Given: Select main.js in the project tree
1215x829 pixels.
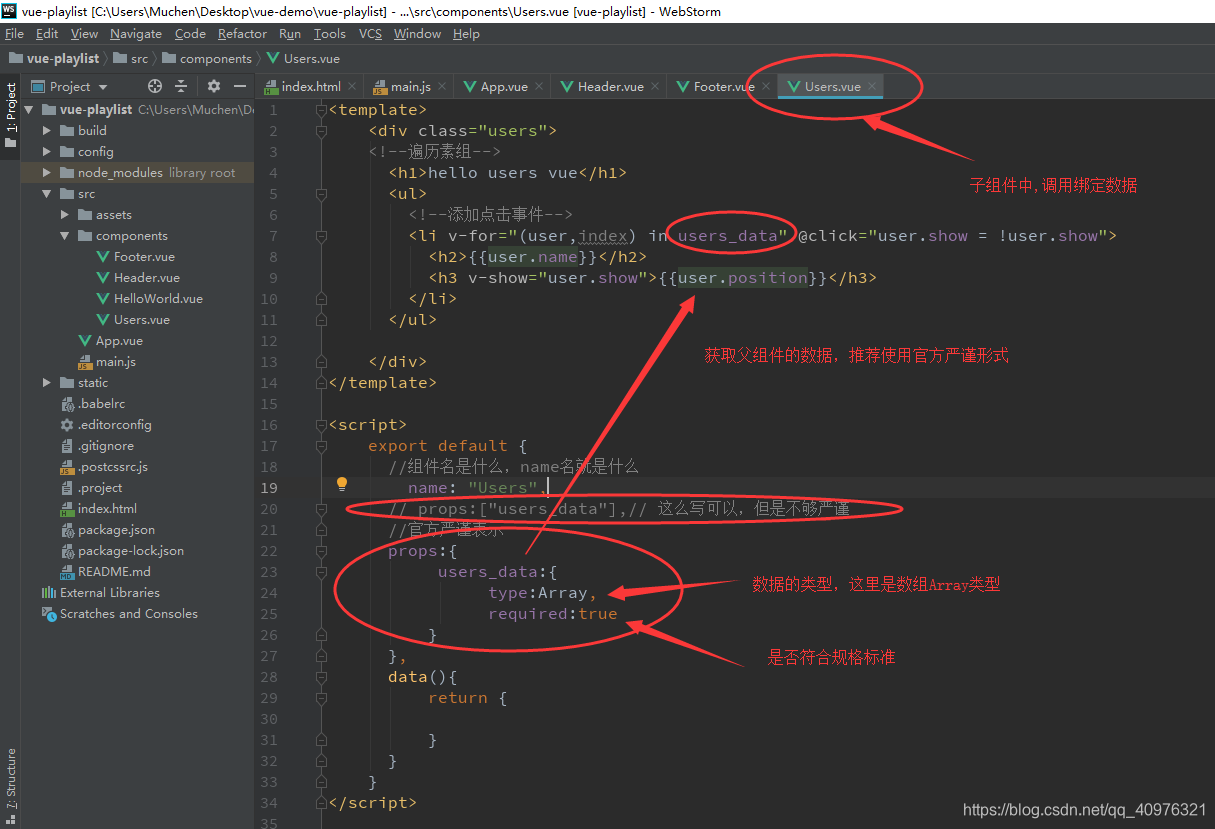Looking at the screenshot, I should 107,362.
